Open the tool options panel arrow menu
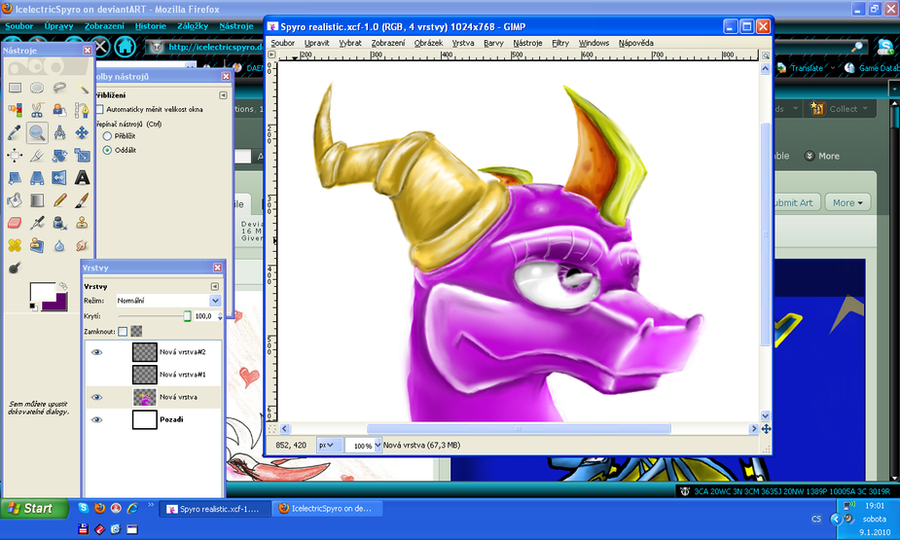The image size is (900, 540). (x=223, y=95)
